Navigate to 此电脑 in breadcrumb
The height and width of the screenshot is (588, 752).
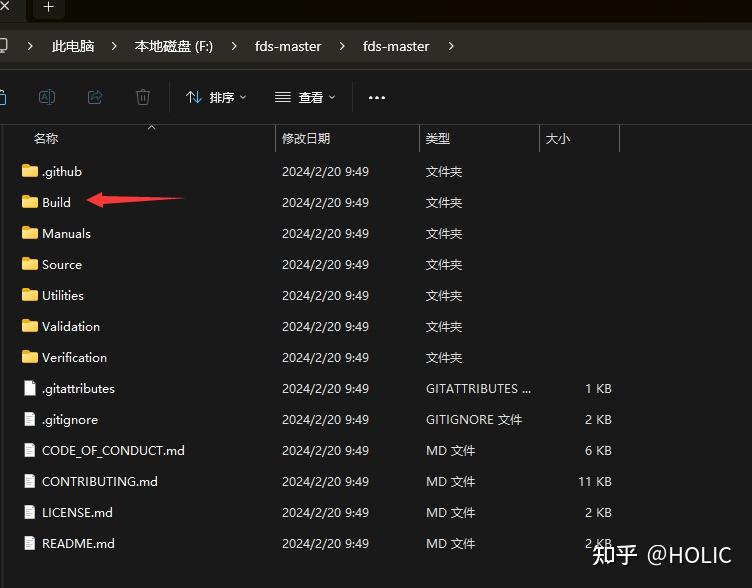coord(73,47)
